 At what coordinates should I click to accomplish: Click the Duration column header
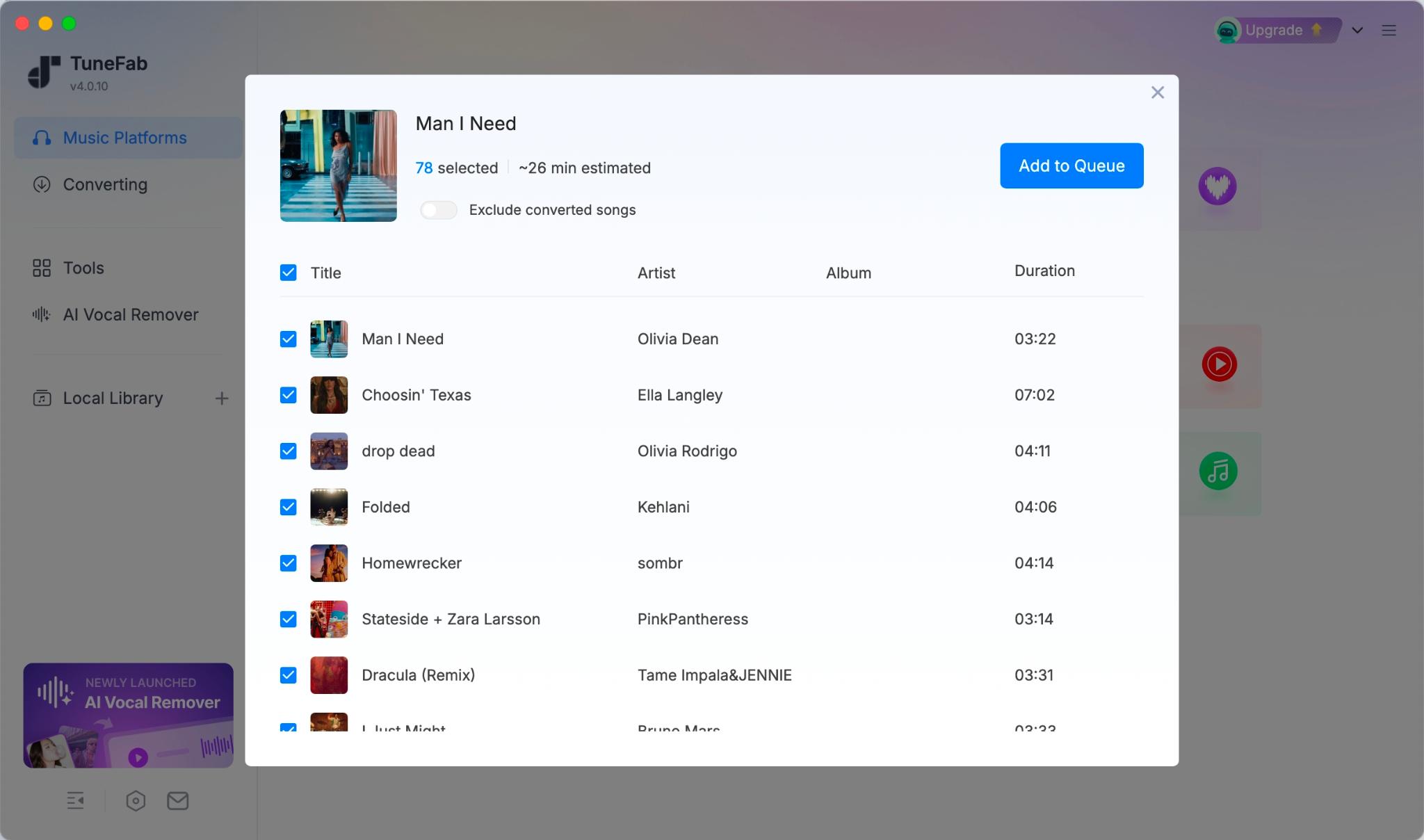click(1044, 270)
